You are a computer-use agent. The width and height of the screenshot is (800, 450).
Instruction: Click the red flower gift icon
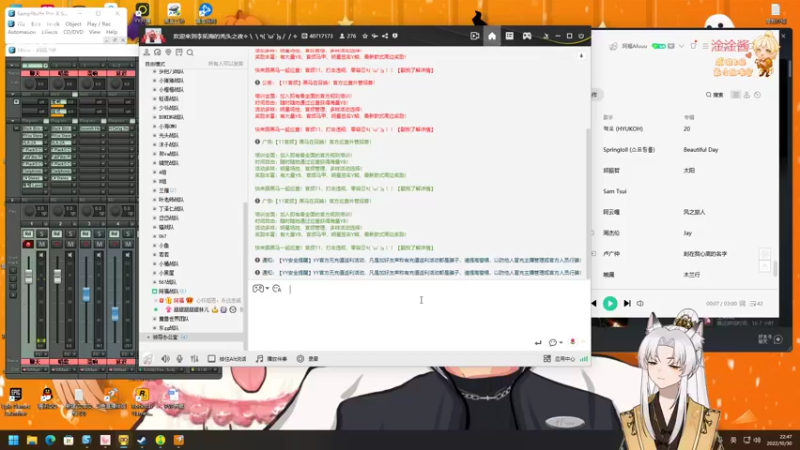pos(572,342)
